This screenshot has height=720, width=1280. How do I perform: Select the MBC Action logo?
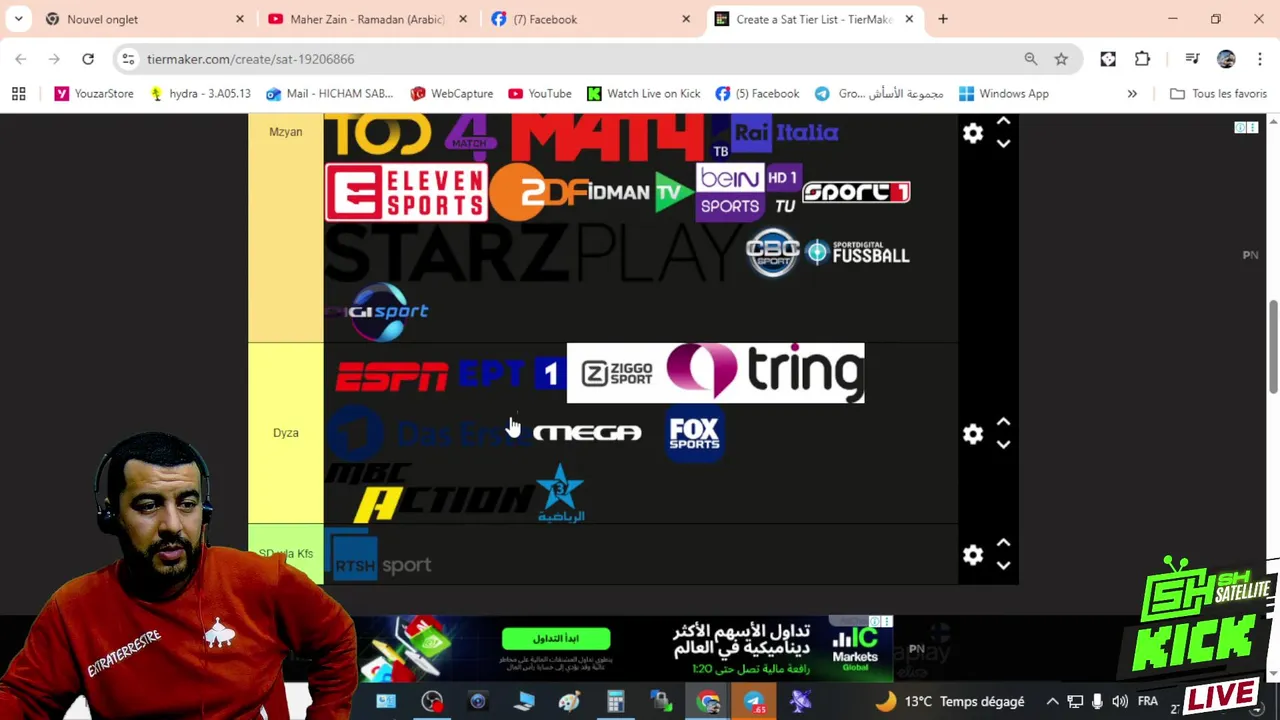click(x=430, y=493)
